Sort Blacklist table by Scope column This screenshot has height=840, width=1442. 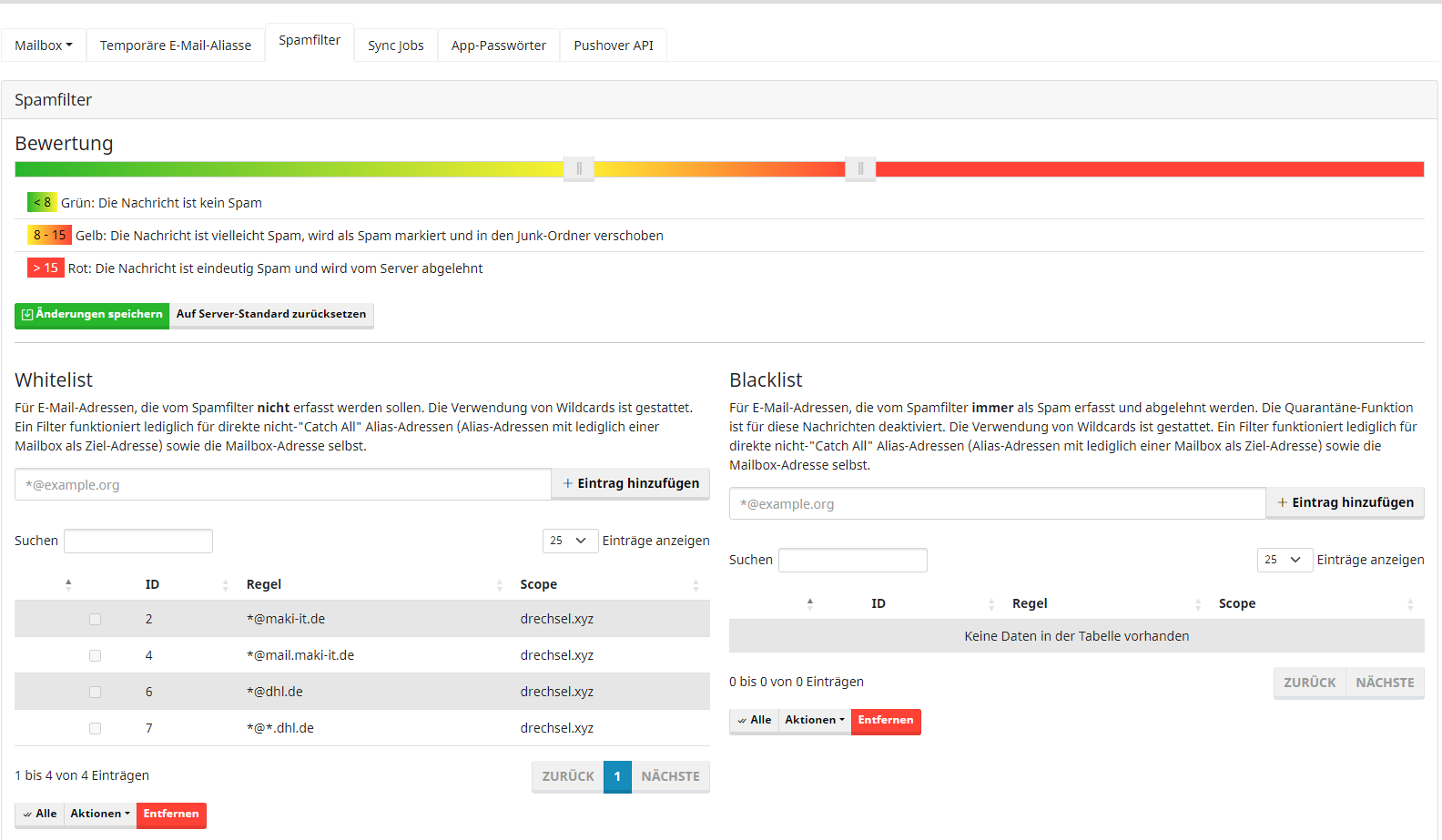click(x=1236, y=603)
